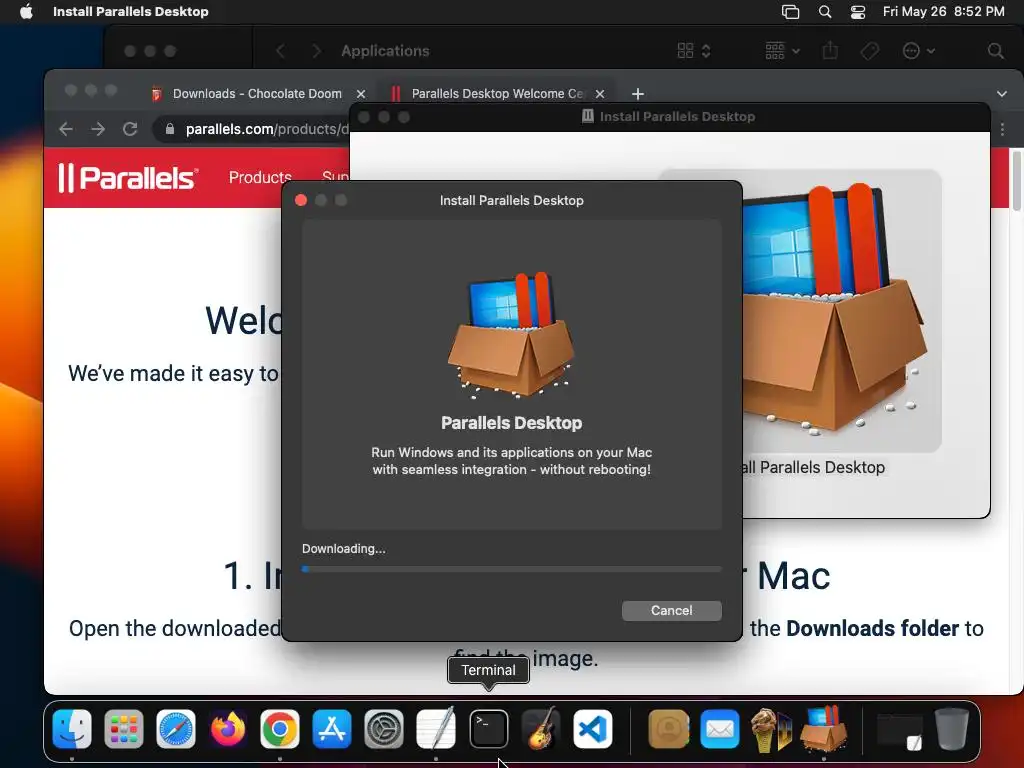Screen dimensions: 1024x768
Task: Open System Settings gear in Dock
Action: [384, 729]
